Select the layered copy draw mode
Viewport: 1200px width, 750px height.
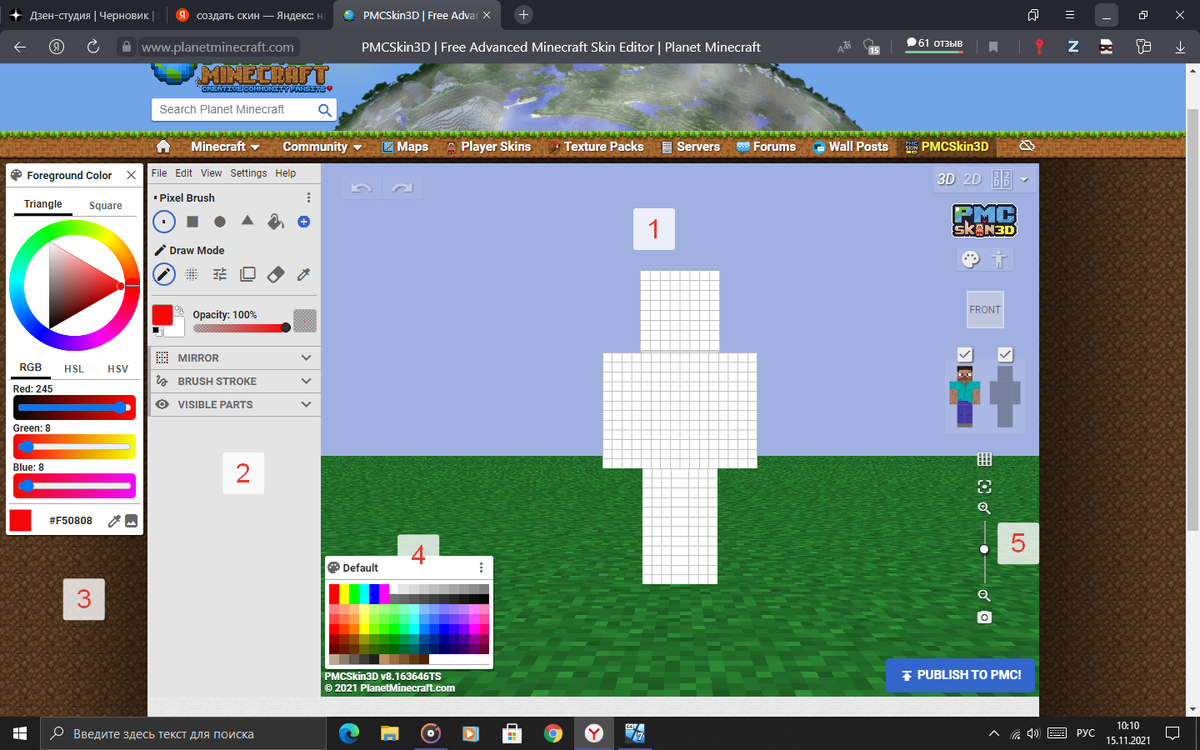click(248, 274)
